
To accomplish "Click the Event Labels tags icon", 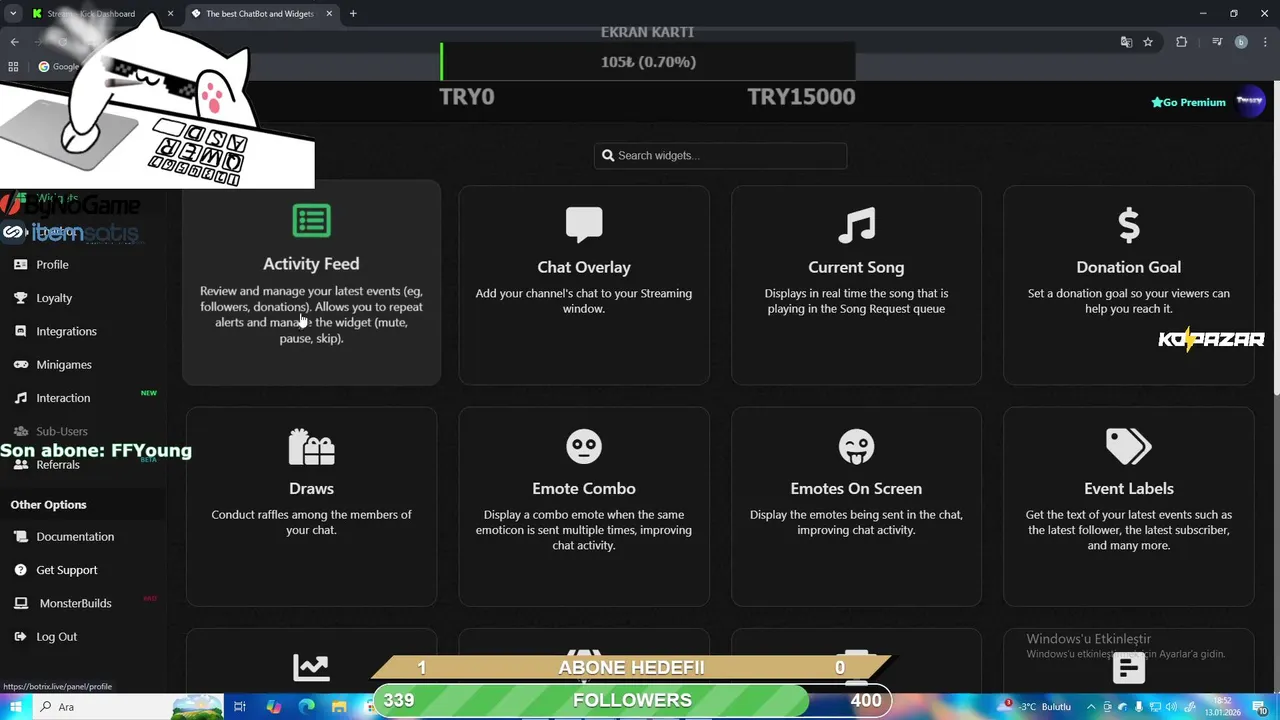I will pyautogui.click(x=1129, y=446).
